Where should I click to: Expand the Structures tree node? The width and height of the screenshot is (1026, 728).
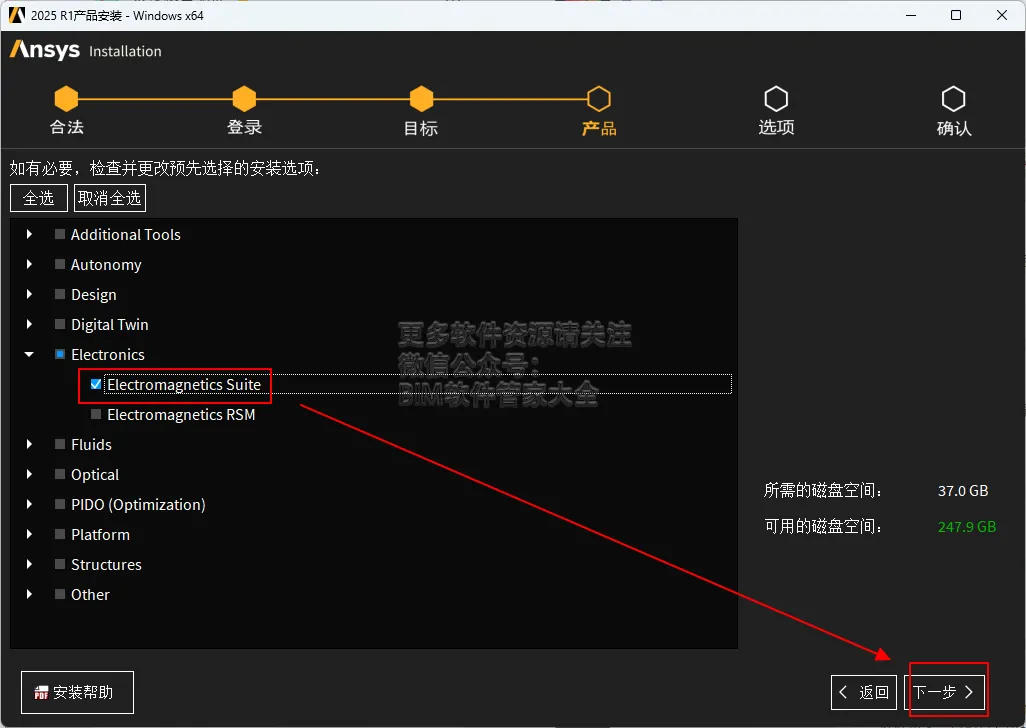coord(29,564)
